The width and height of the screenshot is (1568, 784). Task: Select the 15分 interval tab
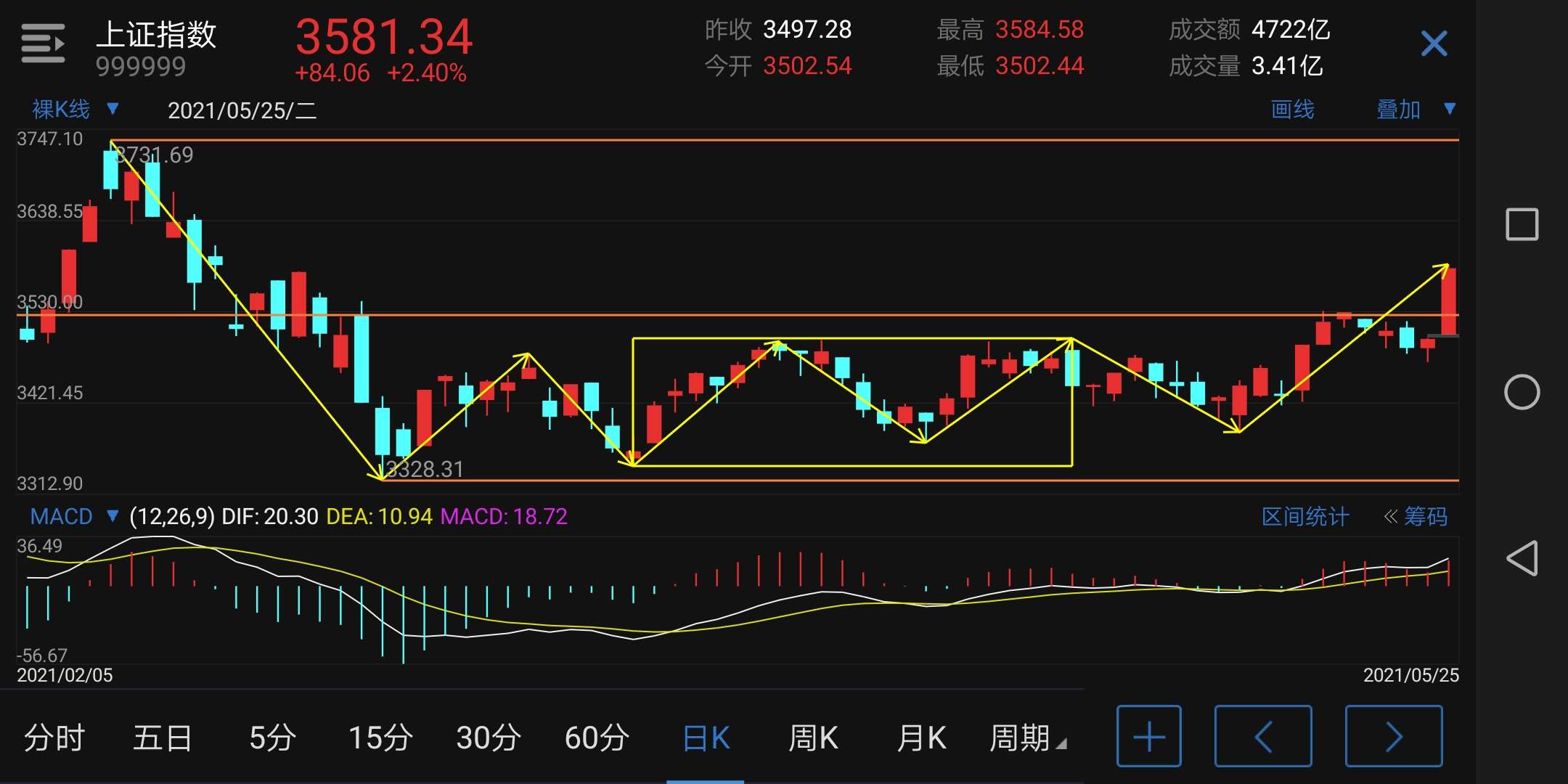coord(380,738)
